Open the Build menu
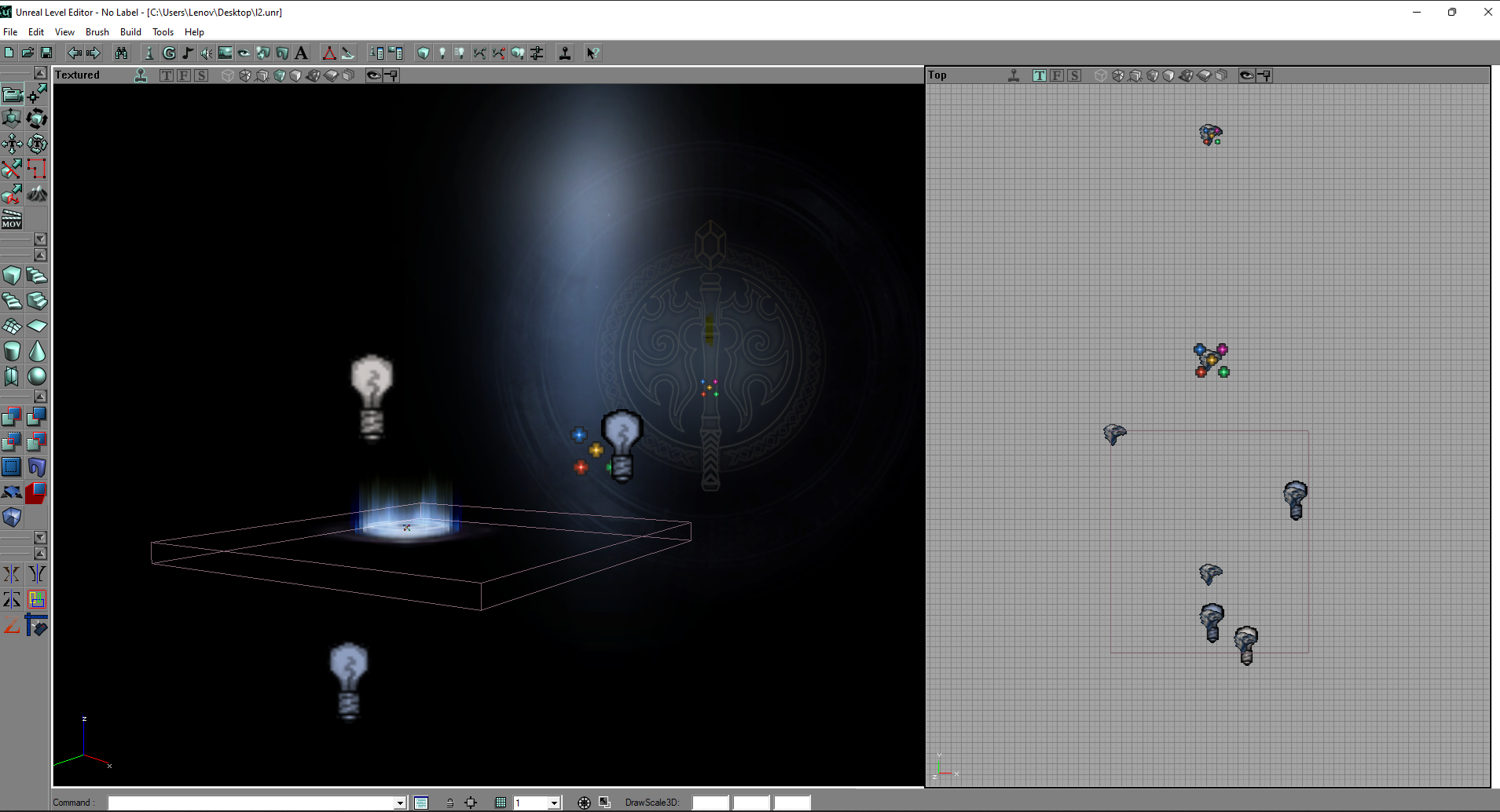The width and height of the screenshot is (1500, 812). click(x=130, y=32)
